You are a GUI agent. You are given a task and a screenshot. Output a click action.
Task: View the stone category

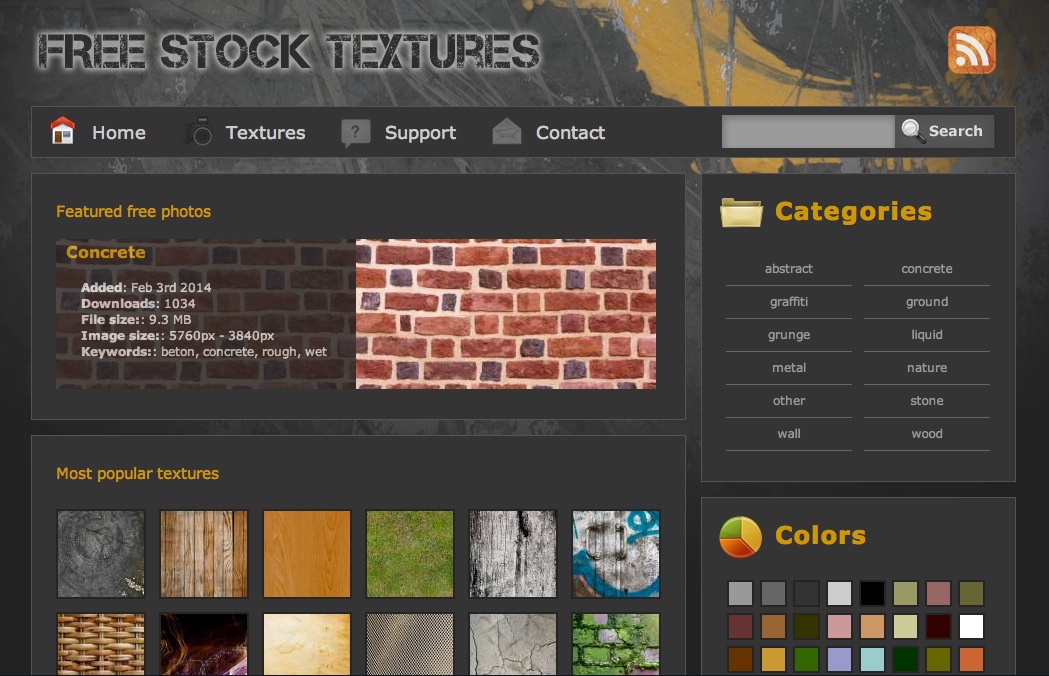point(927,400)
